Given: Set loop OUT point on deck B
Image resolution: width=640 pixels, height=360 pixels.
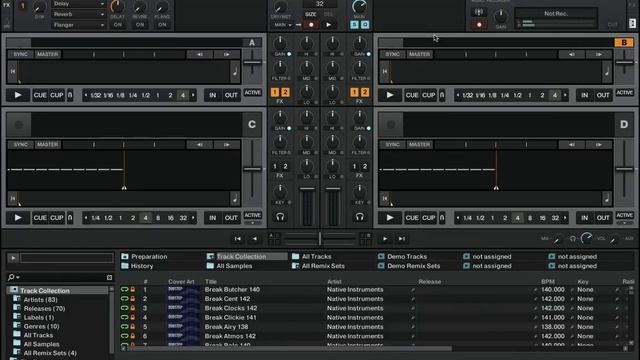Looking at the screenshot, I should point(603,95).
